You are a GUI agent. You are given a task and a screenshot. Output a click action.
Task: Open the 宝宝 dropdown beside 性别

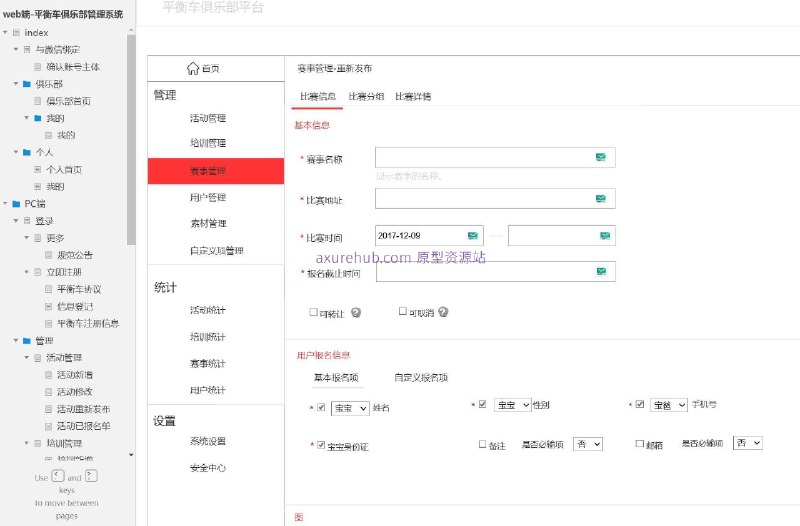point(513,405)
